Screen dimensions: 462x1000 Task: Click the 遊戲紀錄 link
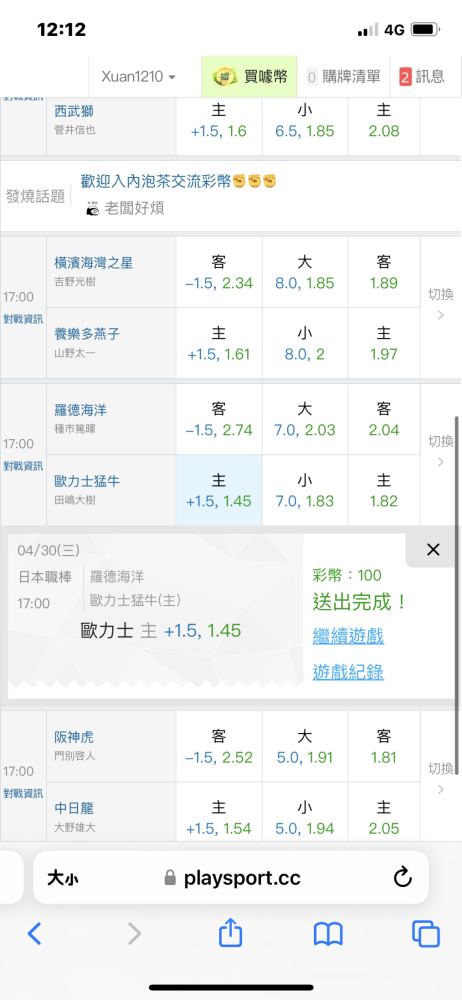348,672
